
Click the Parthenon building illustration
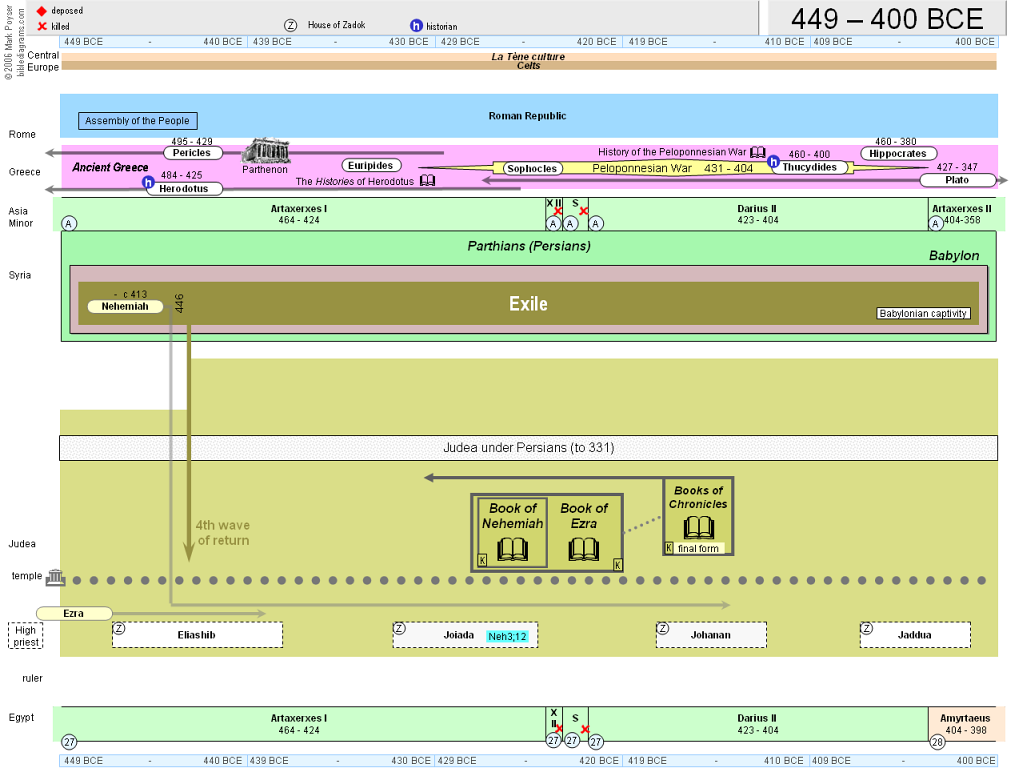click(x=266, y=152)
